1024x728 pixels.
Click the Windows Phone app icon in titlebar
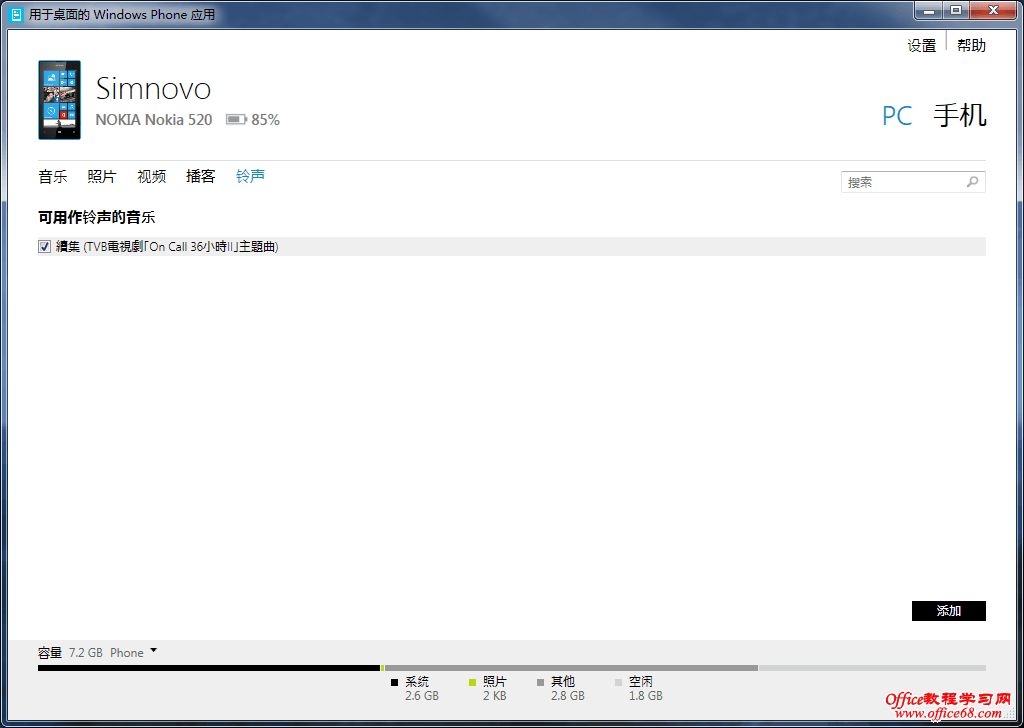point(14,14)
